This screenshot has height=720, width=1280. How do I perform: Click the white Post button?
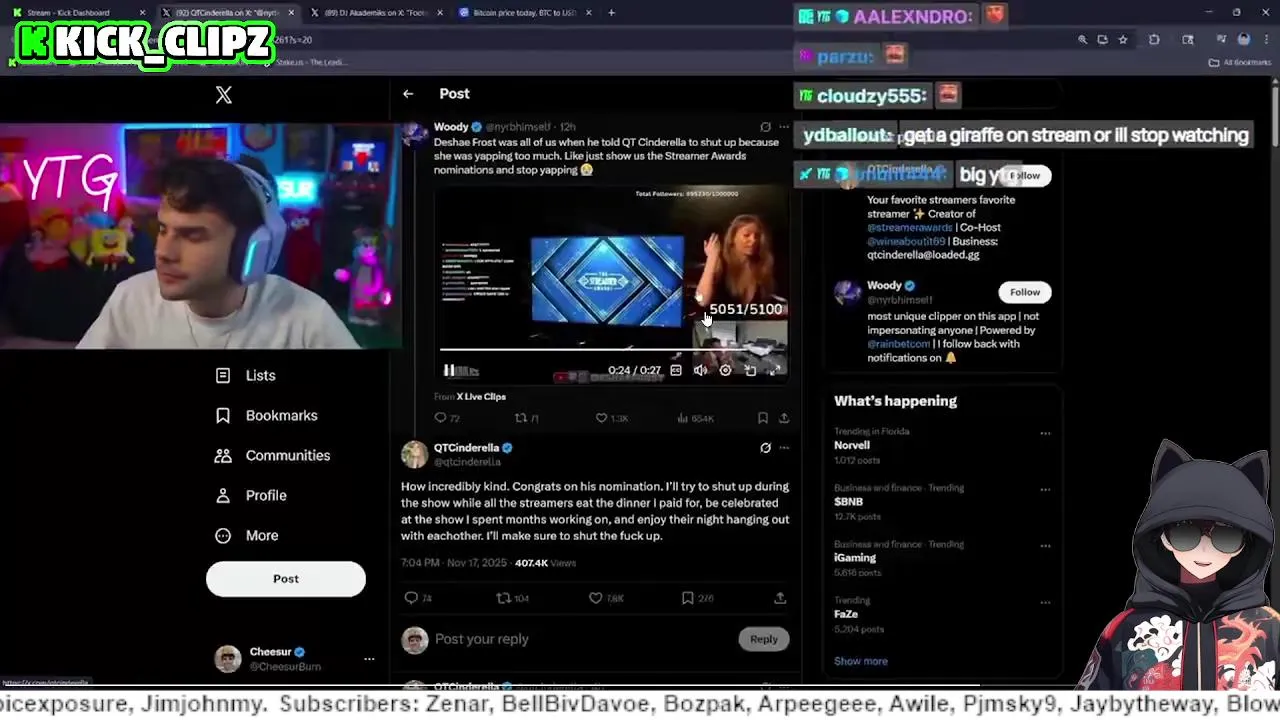286,579
